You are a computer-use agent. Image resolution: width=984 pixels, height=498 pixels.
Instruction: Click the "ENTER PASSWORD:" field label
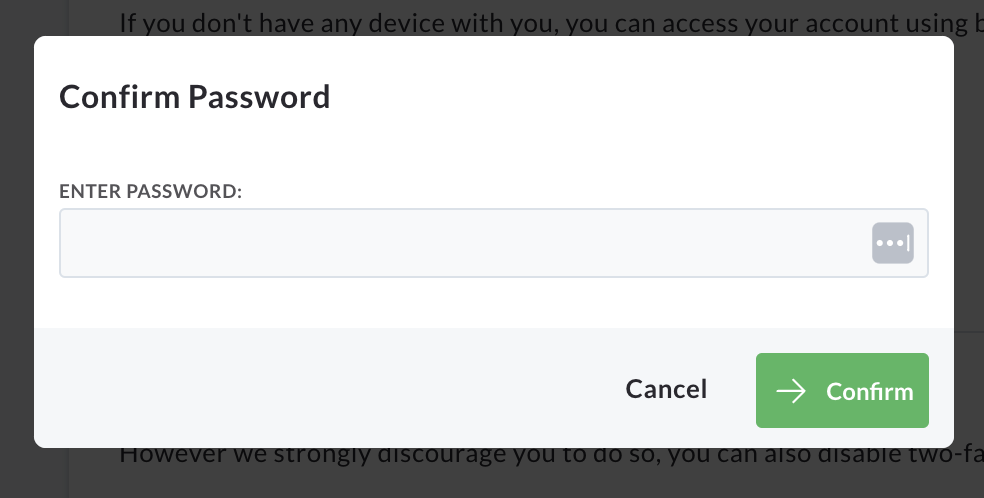click(x=151, y=191)
